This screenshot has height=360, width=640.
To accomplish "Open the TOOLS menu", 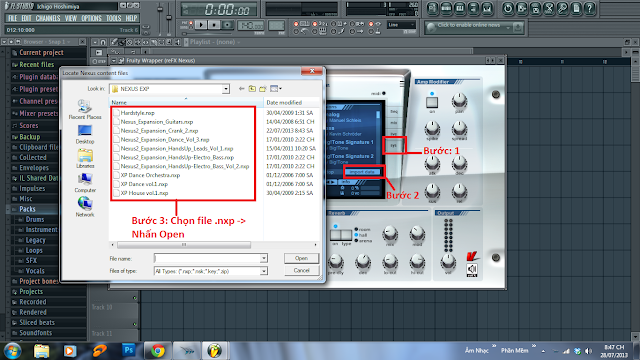I will (113, 18).
